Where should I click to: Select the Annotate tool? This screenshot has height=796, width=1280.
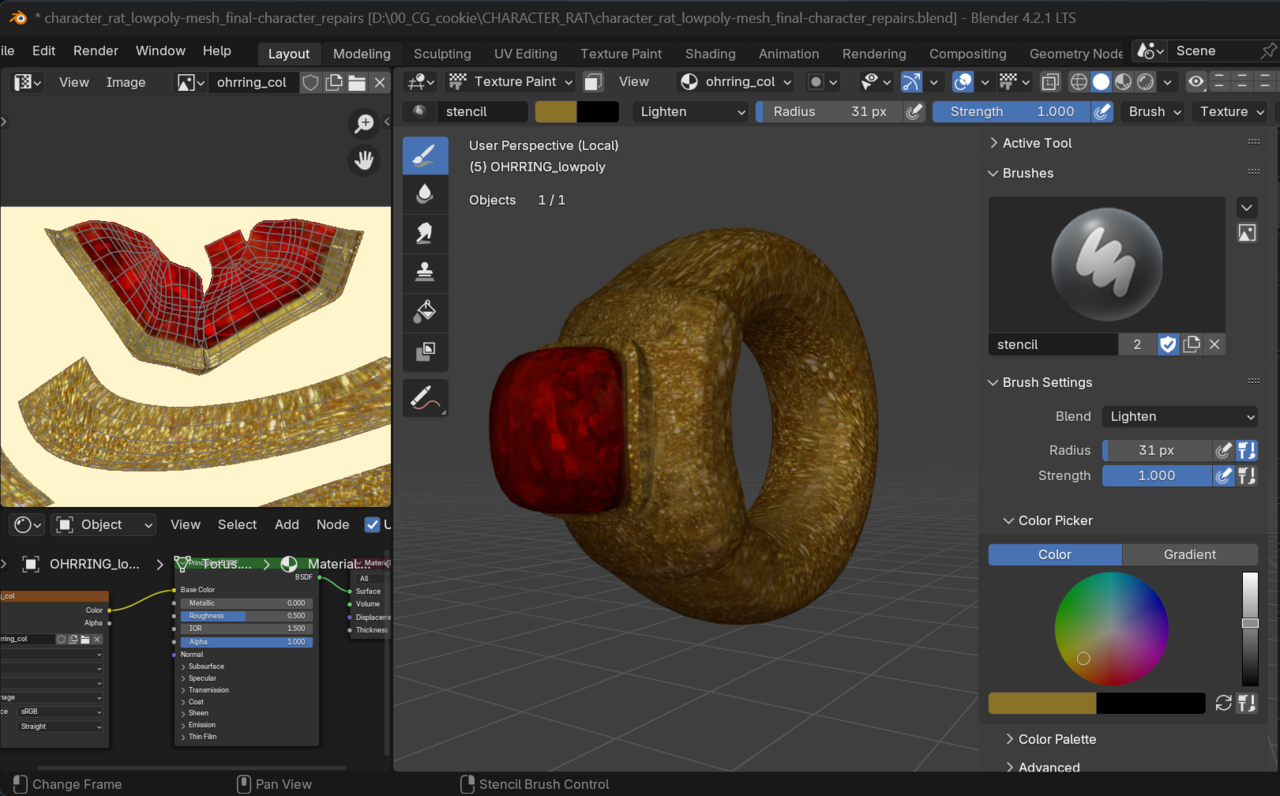pyautogui.click(x=423, y=398)
